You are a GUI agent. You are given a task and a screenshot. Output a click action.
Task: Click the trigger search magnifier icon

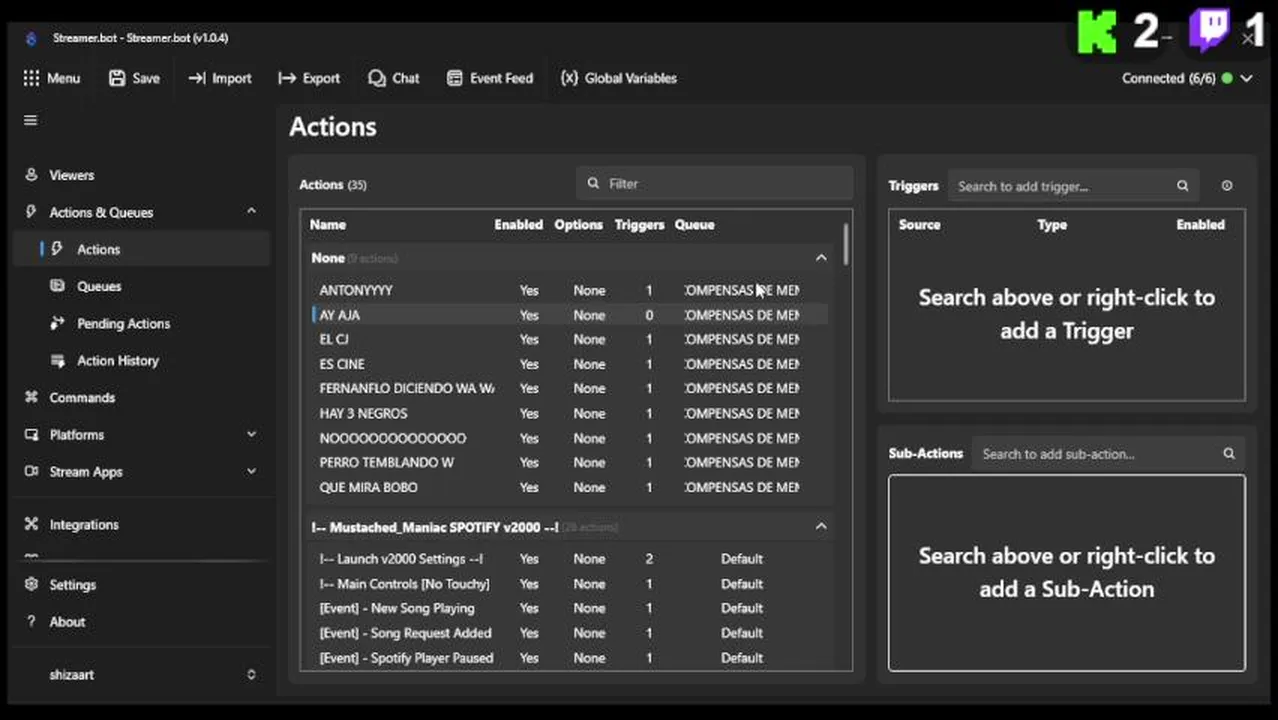pyautogui.click(x=1183, y=186)
